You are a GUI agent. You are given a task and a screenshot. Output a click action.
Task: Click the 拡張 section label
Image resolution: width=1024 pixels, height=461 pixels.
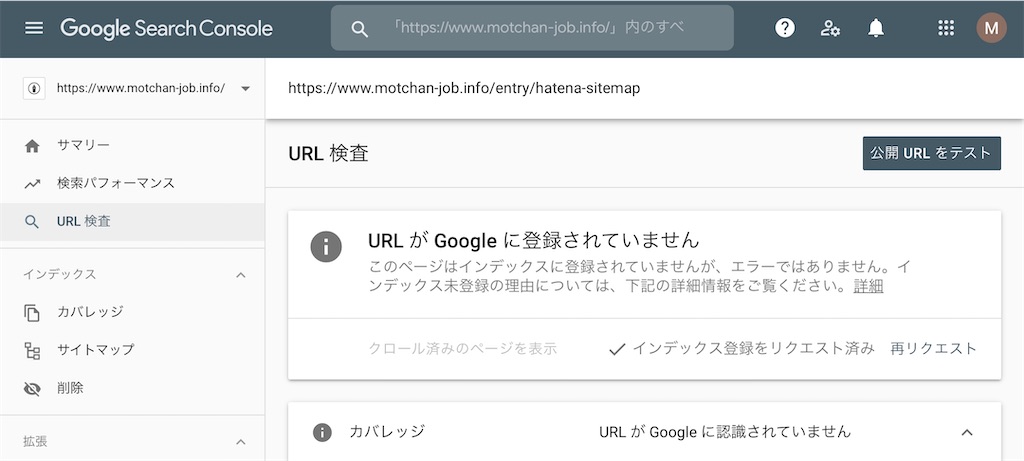[35, 442]
